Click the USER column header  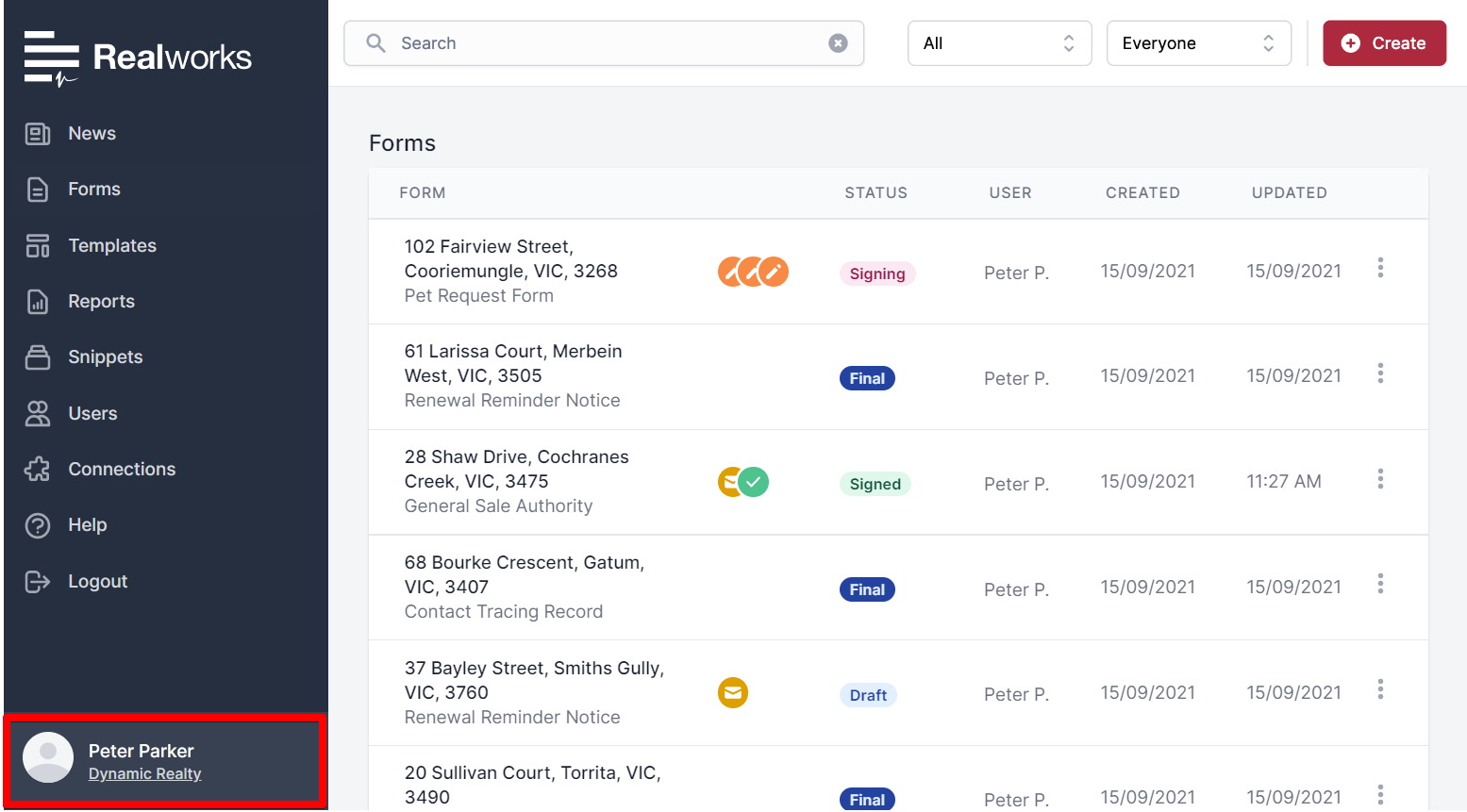pos(1010,193)
